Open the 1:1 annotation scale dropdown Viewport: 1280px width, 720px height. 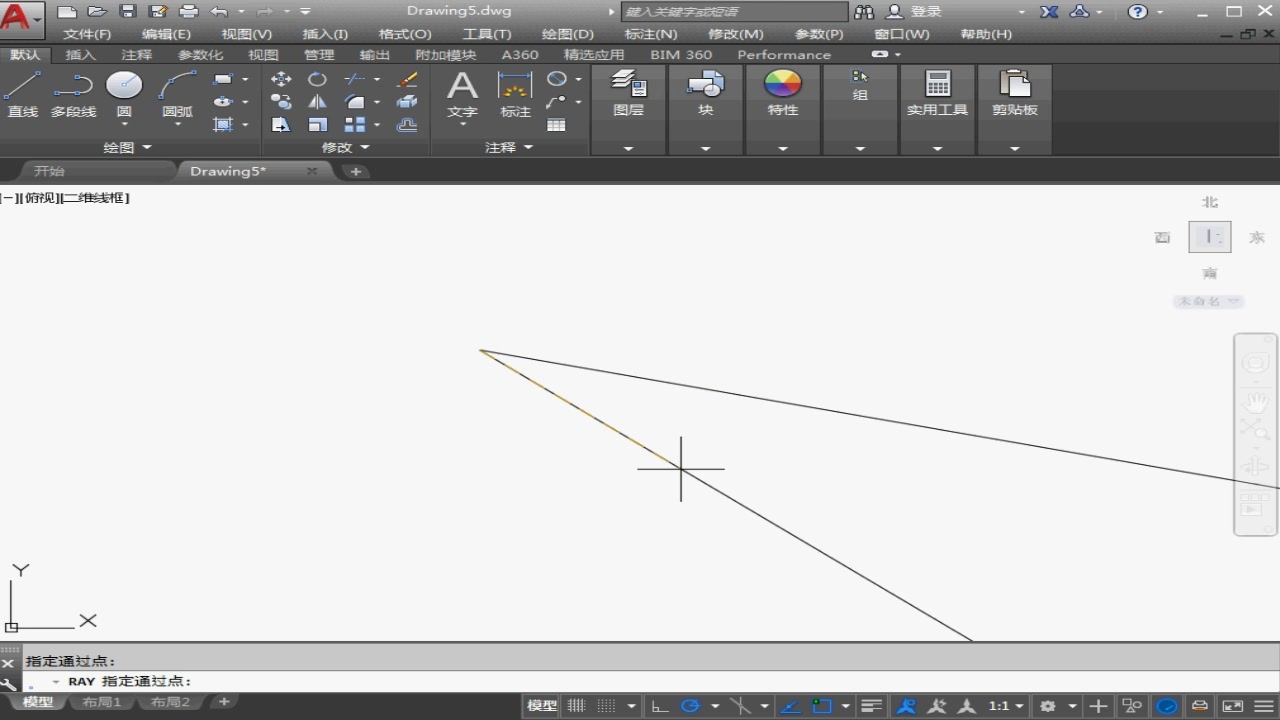point(1006,706)
